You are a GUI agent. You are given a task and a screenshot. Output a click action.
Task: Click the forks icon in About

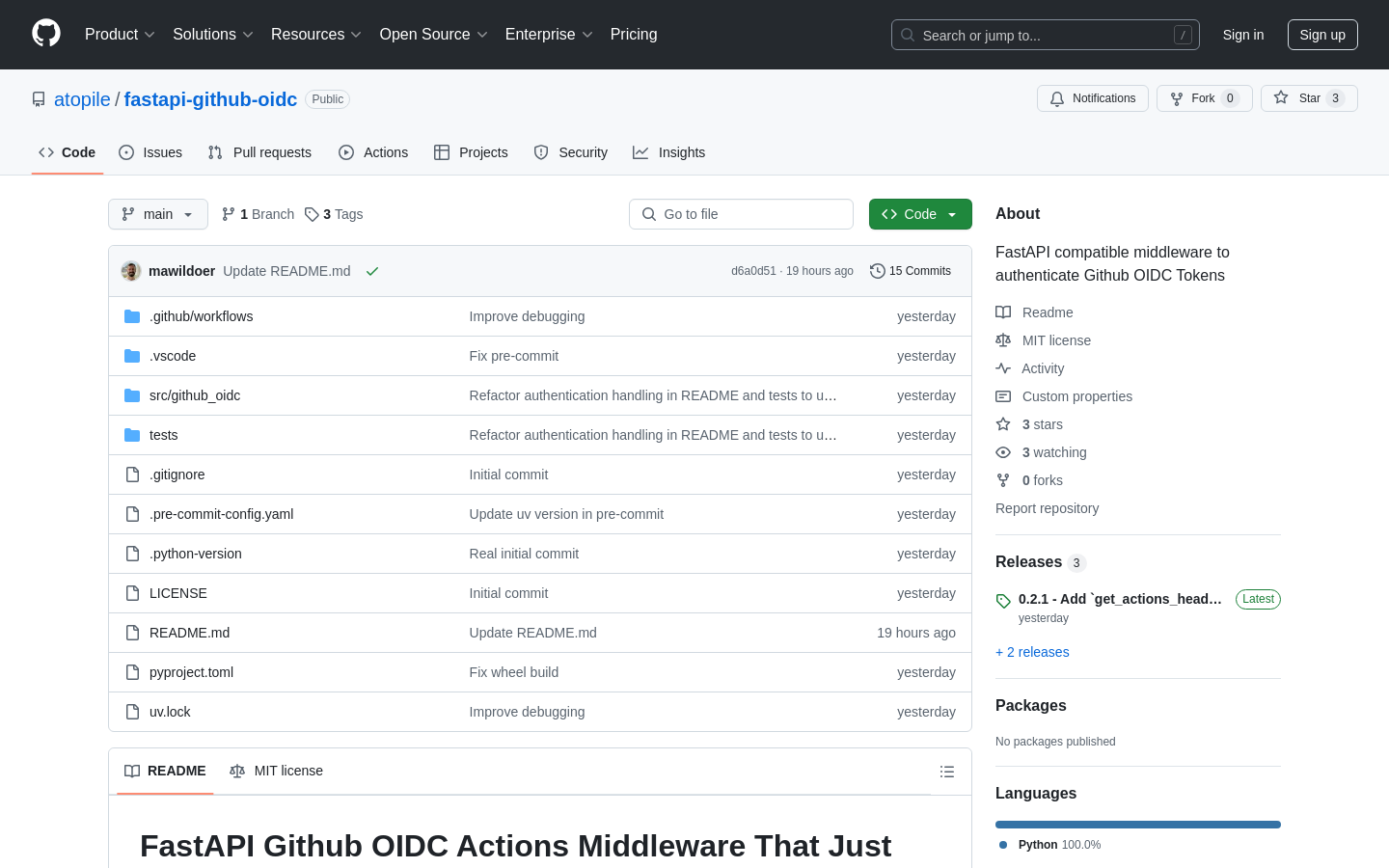click(1003, 480)
